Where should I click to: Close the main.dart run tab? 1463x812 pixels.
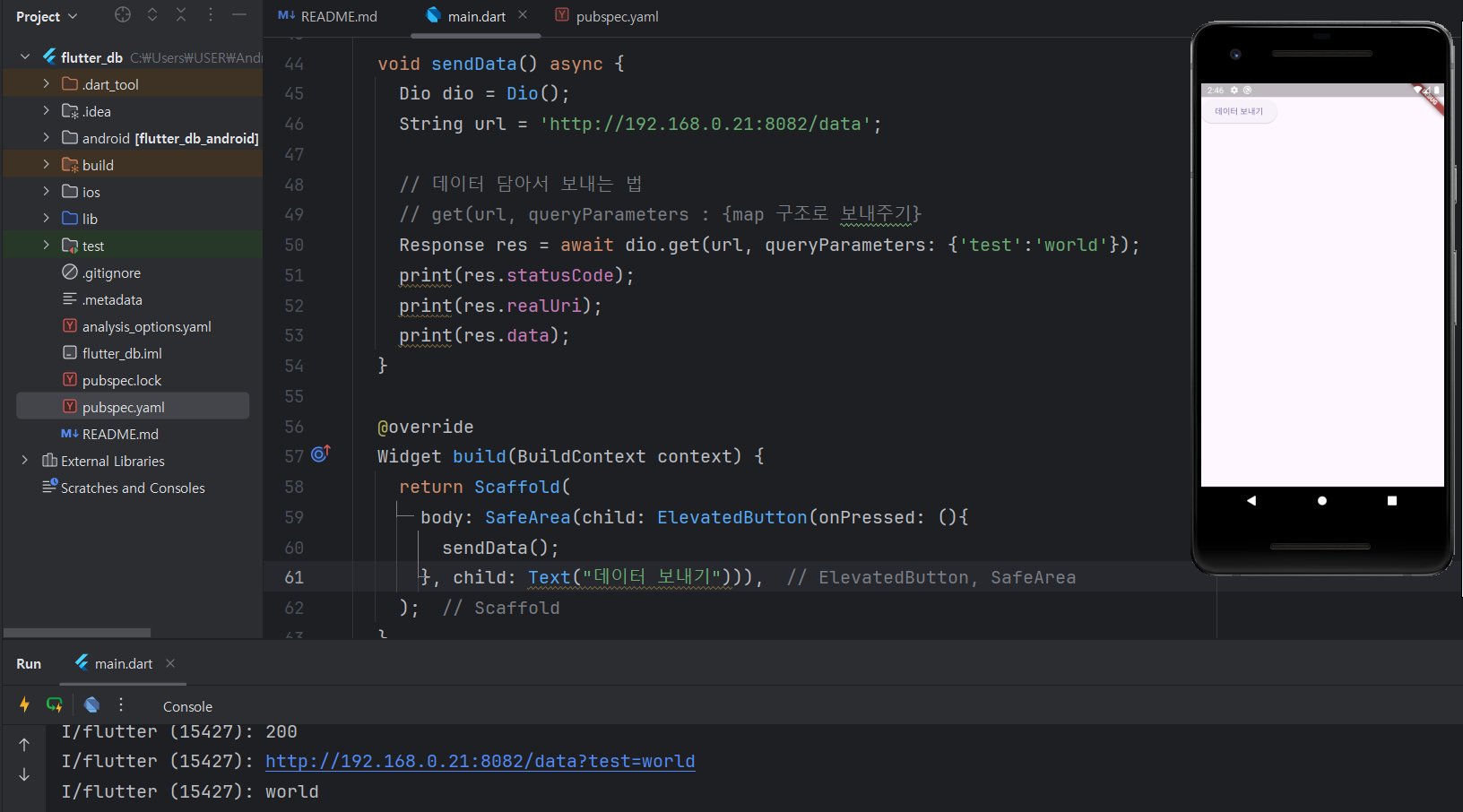[170, 663]
